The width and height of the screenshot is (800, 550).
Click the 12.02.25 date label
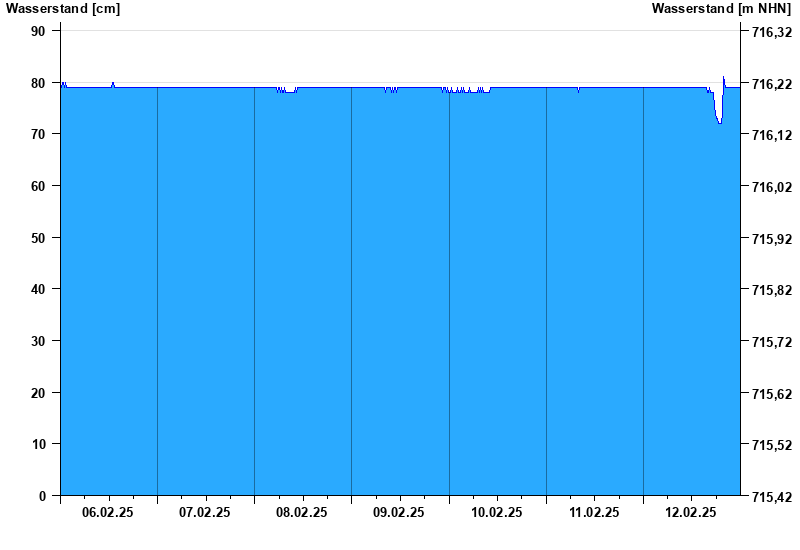pos(691,512)
